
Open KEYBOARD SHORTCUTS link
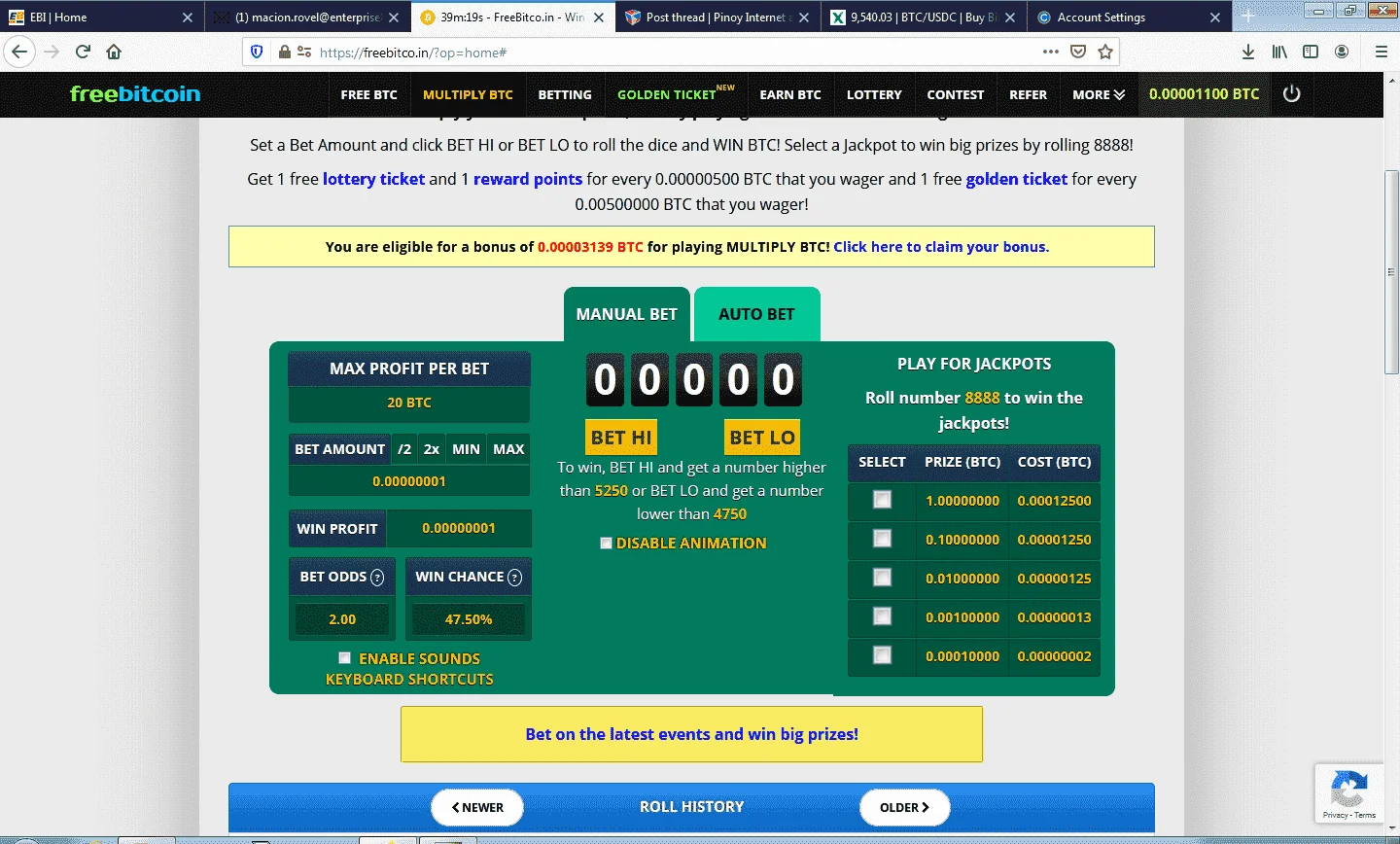pos(409,680)
